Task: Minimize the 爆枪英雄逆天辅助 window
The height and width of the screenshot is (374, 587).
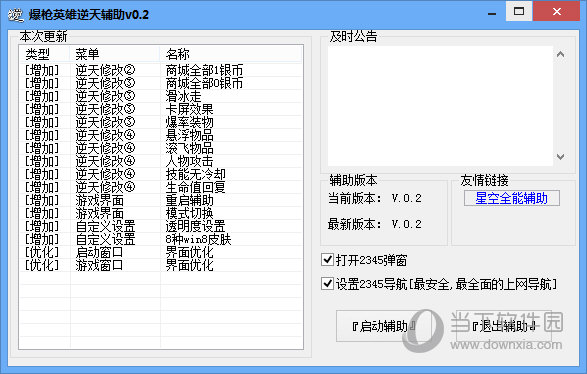Action: [492, 14]
